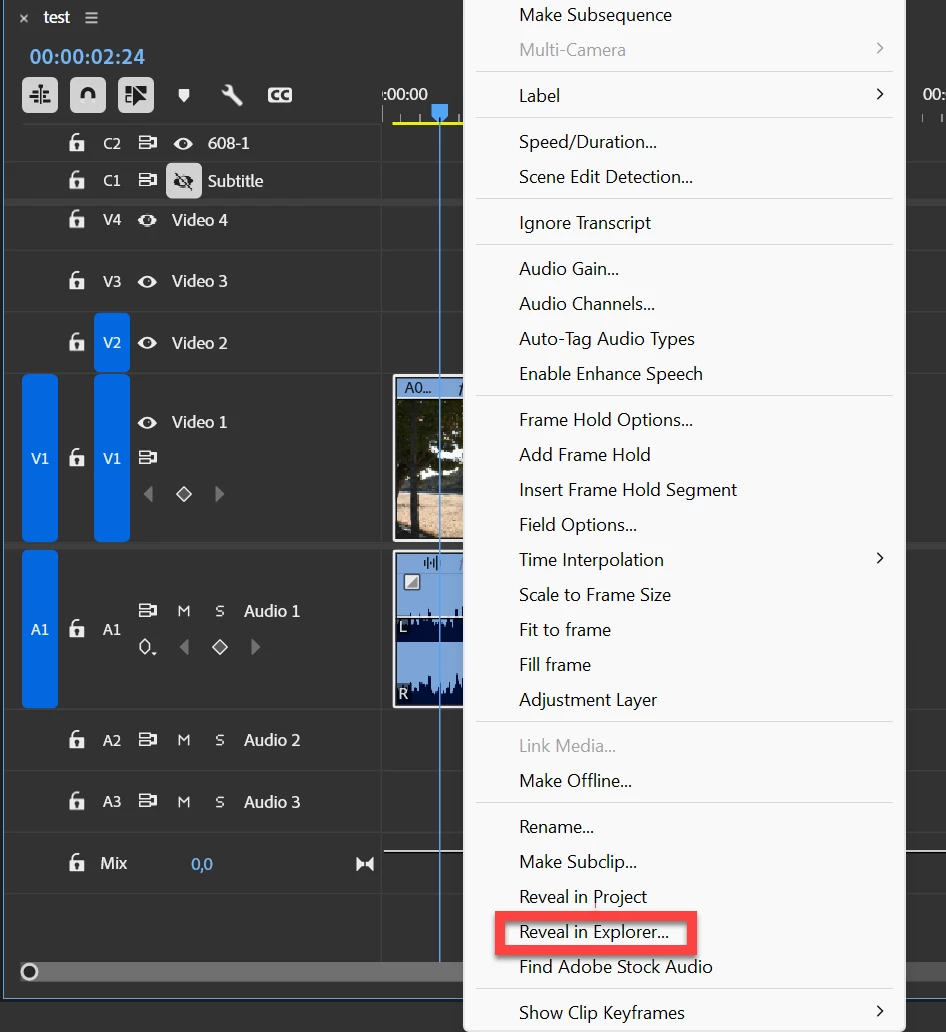Solo Audio 3 track
Image resolution: width=946 pixels, height=1032 pixels.
pos(220,802)
